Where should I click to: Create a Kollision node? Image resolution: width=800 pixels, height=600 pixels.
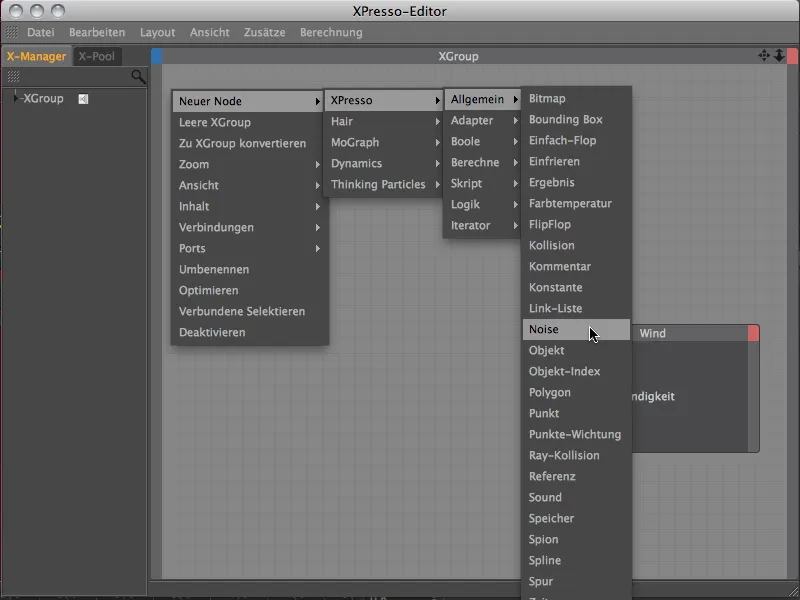[576, 245]
